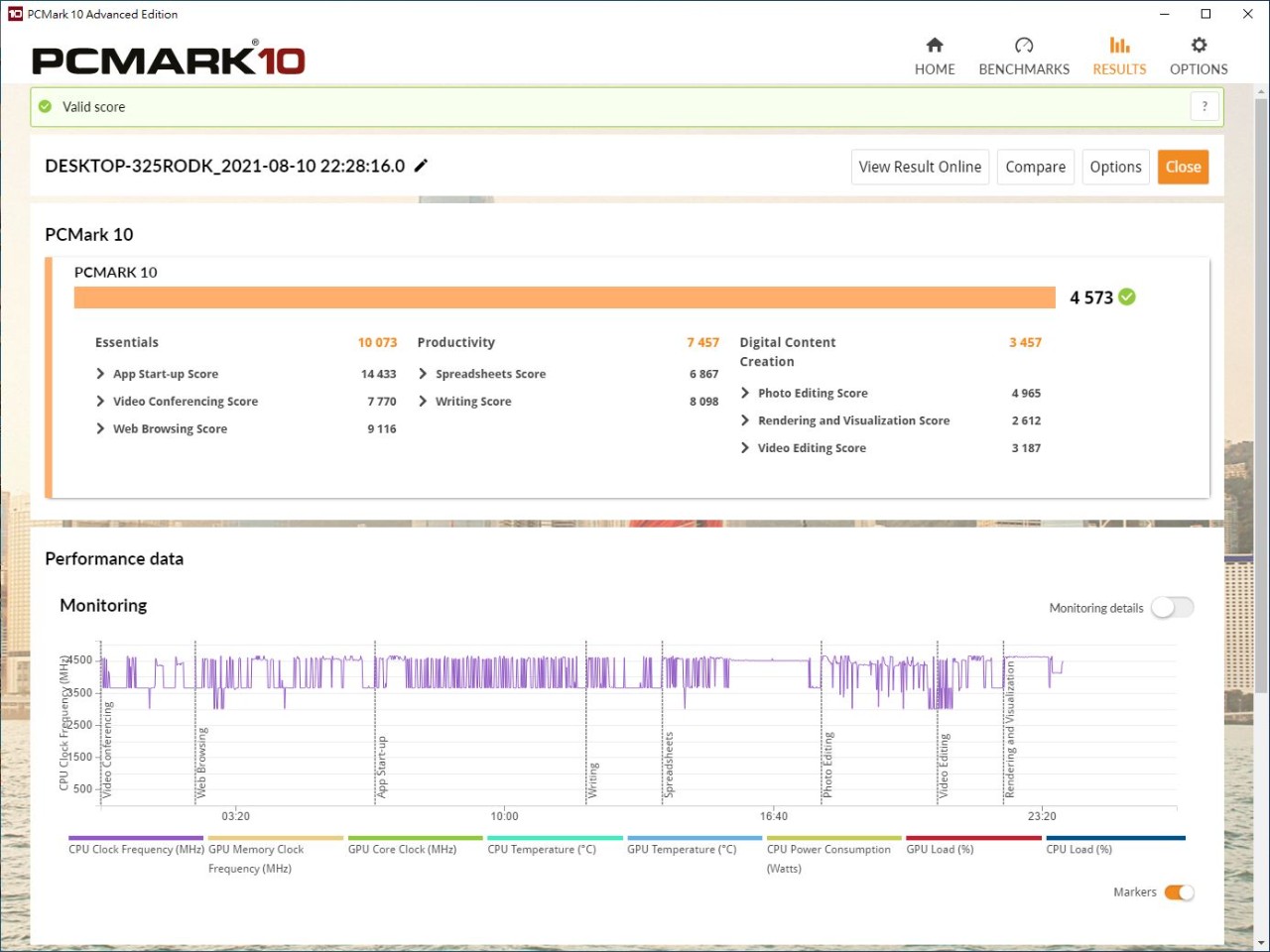Click the PCMark 10 logo
Screen dimensions: 1270x952
click(x=169, y=59)
